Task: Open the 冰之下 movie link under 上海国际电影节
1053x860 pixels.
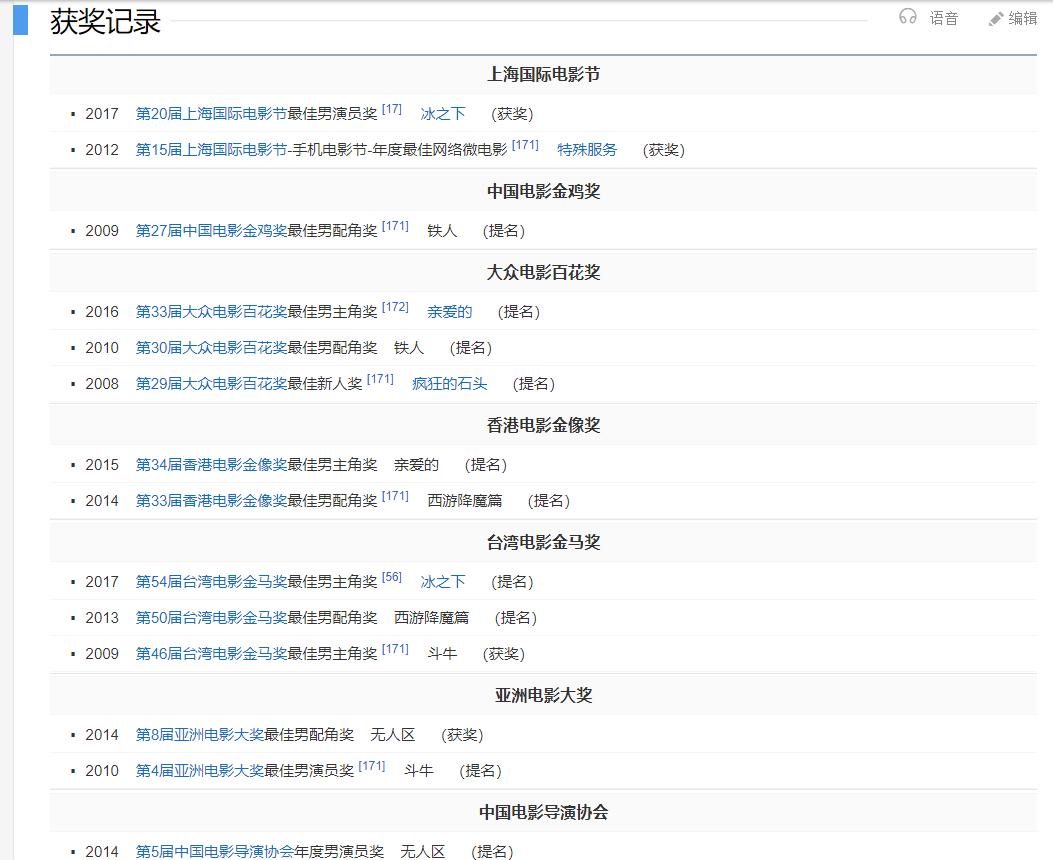Action: (x=442, y=114)
